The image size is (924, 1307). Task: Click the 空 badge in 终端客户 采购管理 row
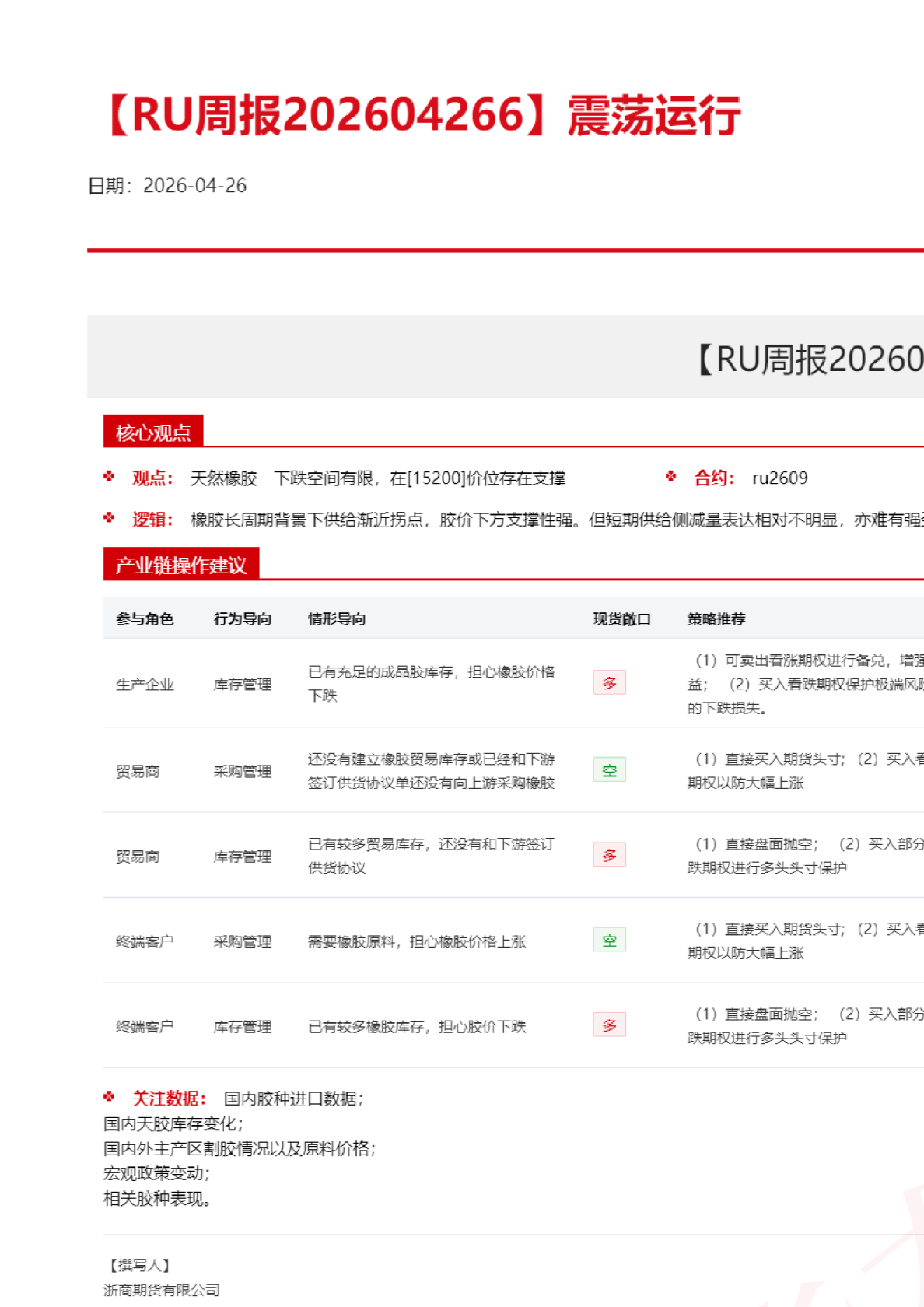pos(610,940)
